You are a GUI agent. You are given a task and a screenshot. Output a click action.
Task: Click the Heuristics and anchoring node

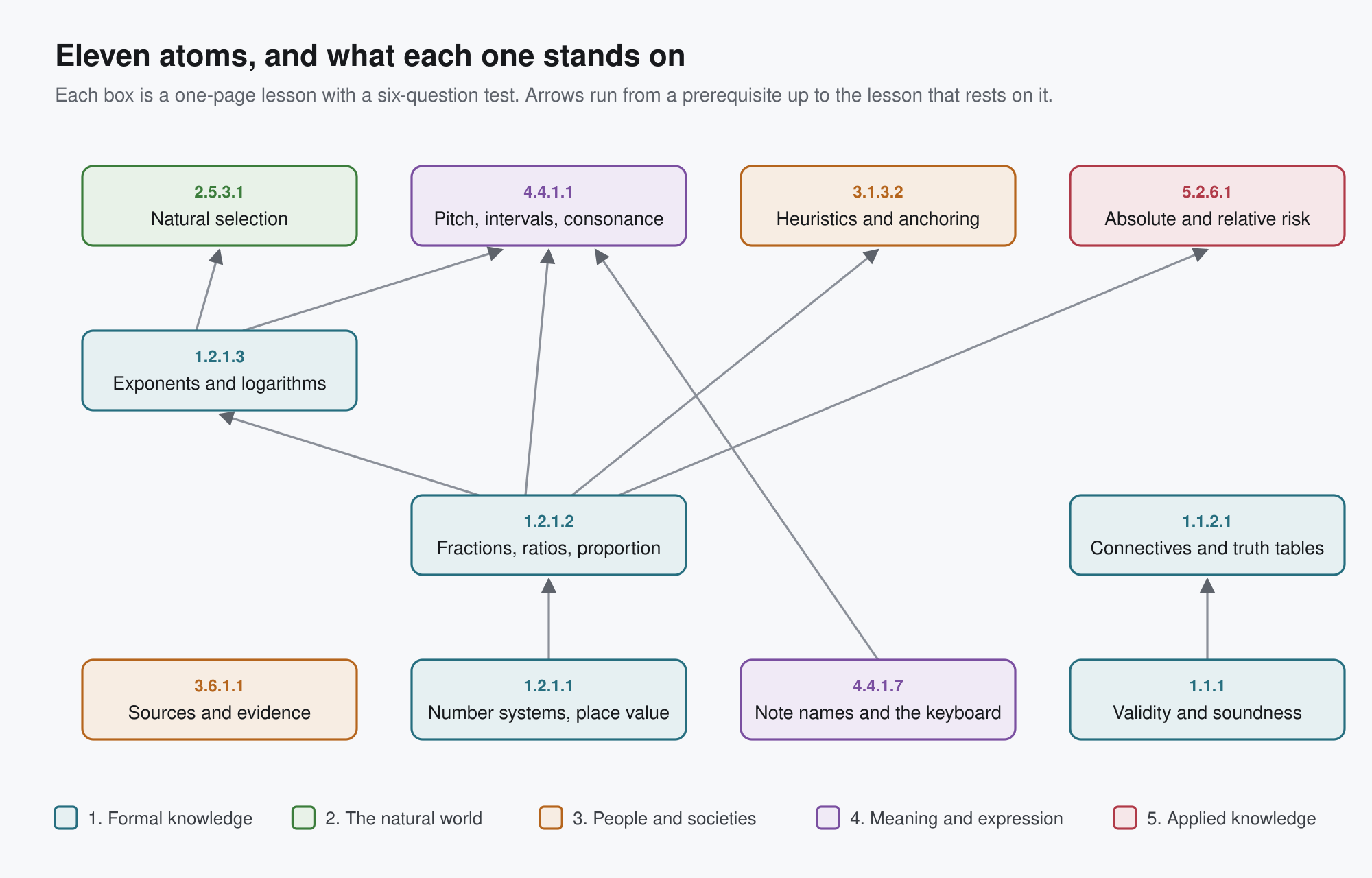point(878,206)
